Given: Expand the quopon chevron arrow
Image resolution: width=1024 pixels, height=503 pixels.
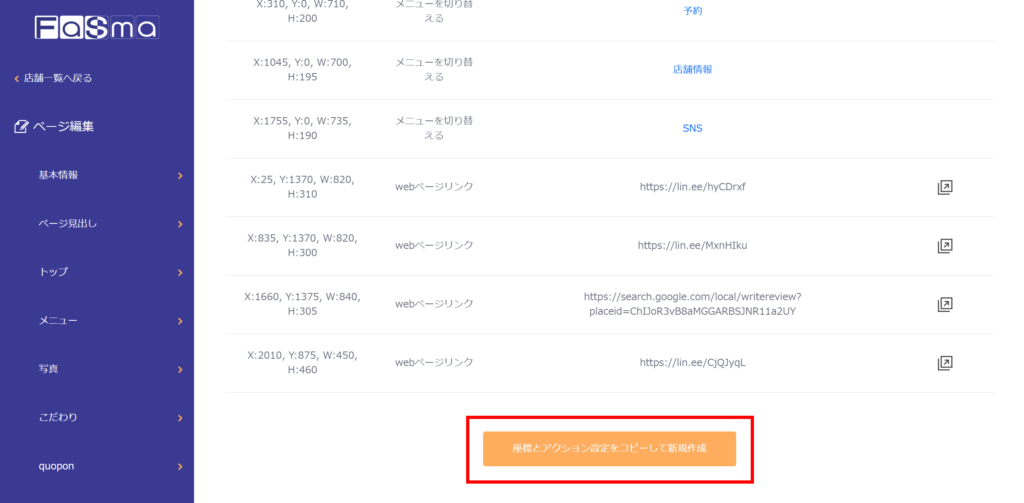Looking at the screenshot, I should click(x=180, y=466).
